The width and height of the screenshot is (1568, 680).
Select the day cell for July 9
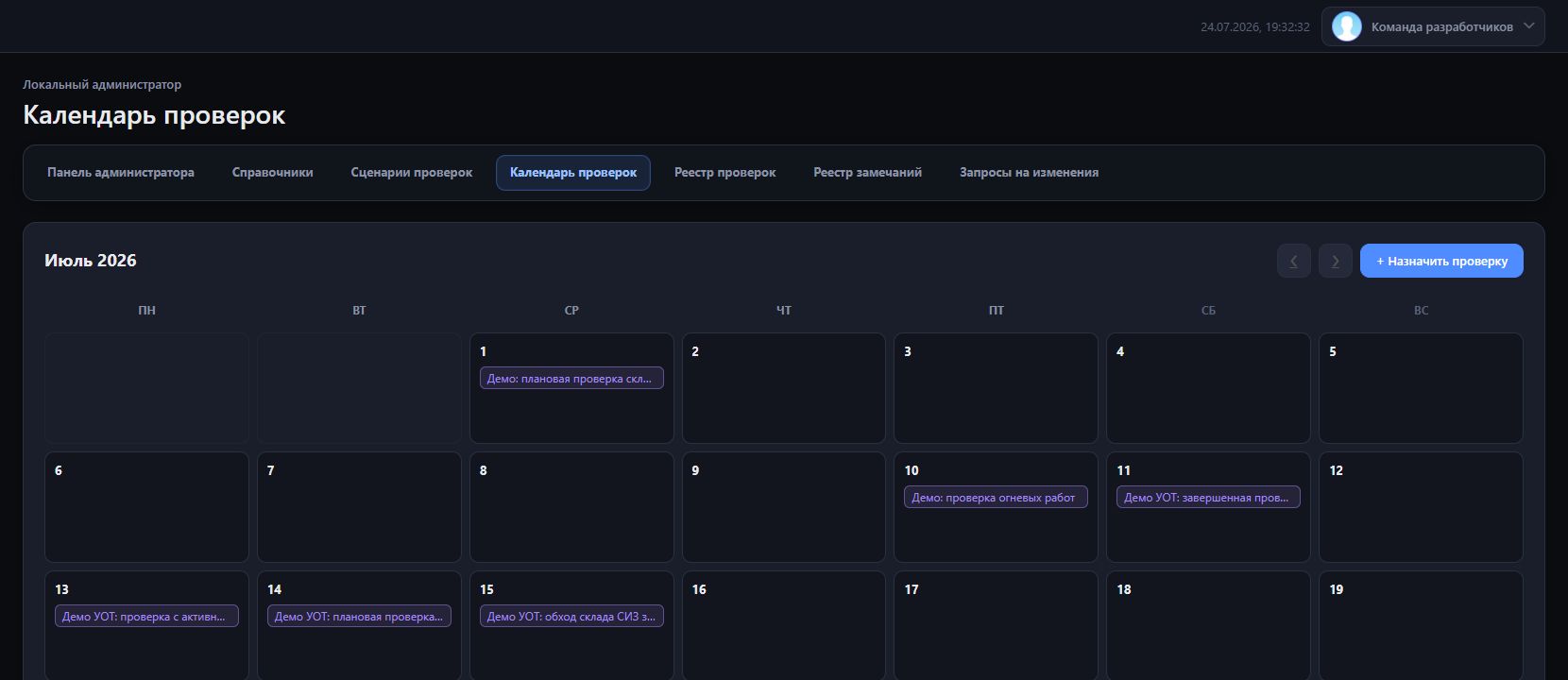pyautogui.click(x=784, y=507)
